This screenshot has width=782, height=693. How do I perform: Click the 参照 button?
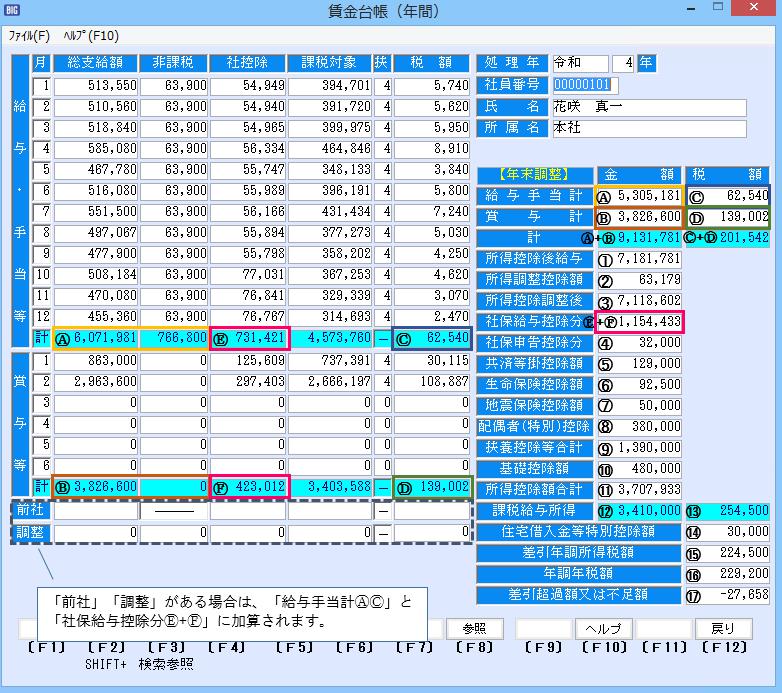tap(474, 629)
